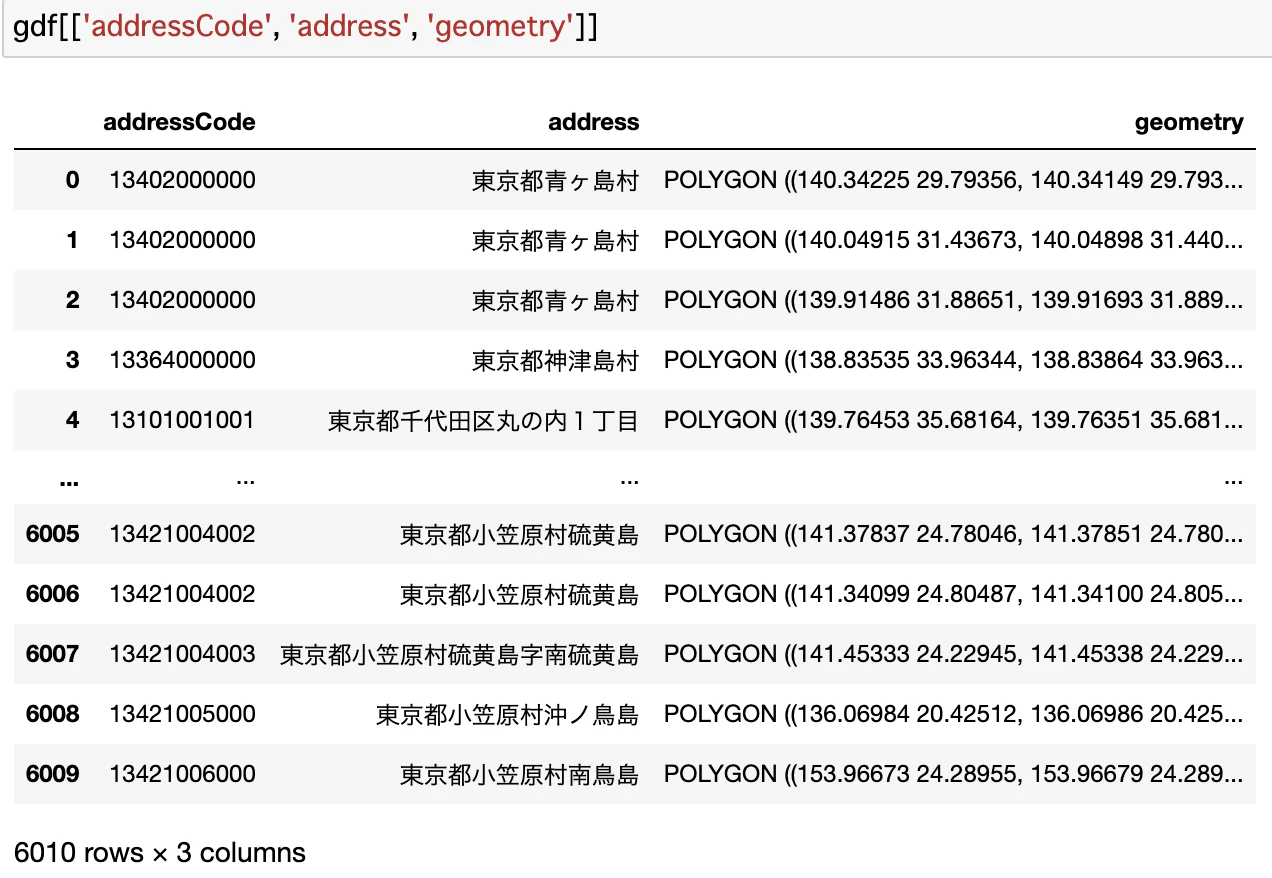This screenshot has width=1272, height=878.
Task: Click geometry POLYGON ((139.91486 31.88651
Action: point(954,300)
